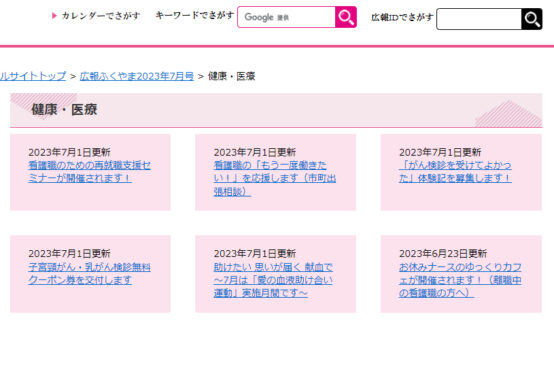Open お休みナースのゆっくりカフェ article link
Screen dimensions: 554x380
pyautogui.click(x=460, y=280)
